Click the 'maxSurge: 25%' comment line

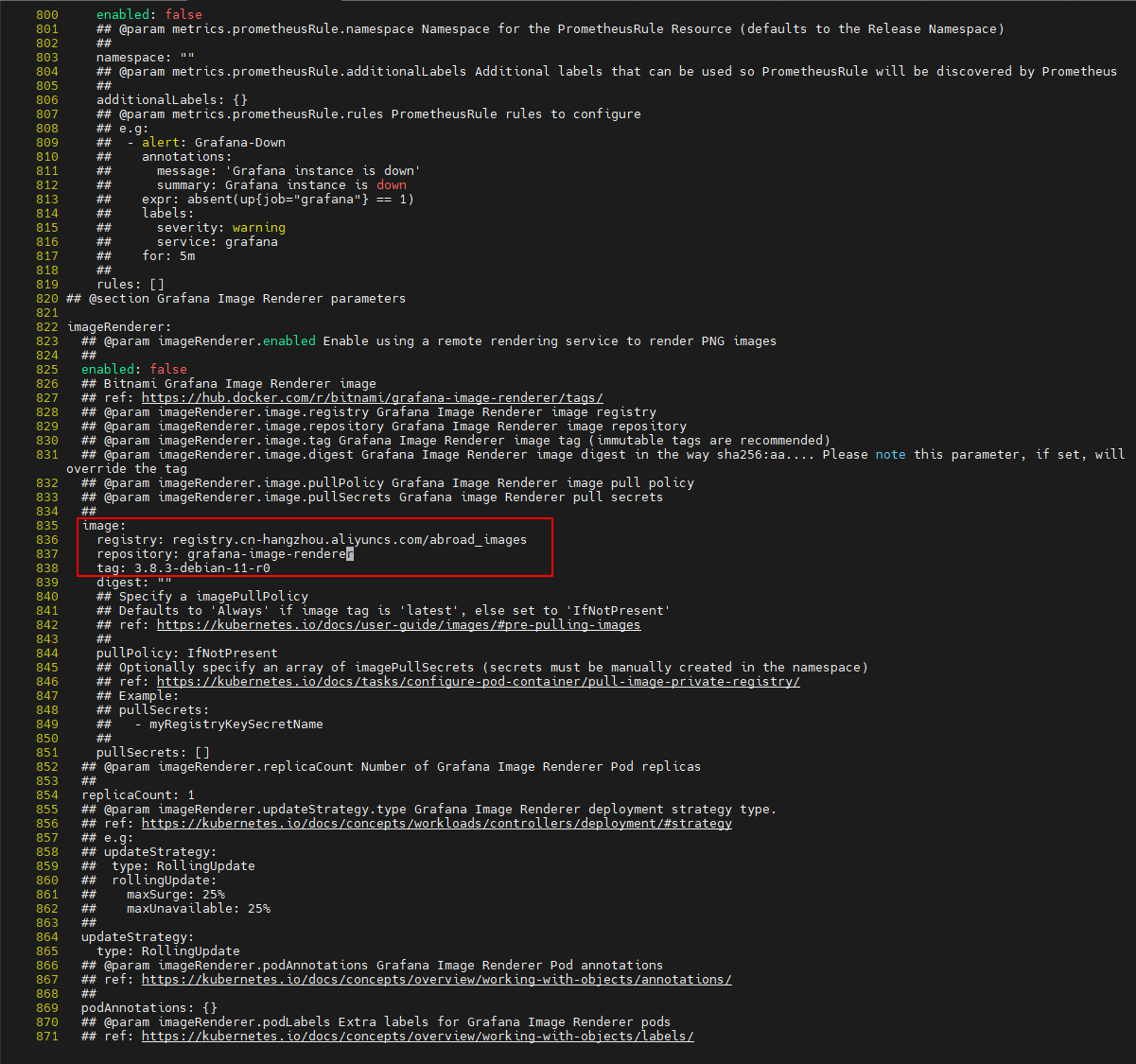pyautogui.click(x=152, y=895)
